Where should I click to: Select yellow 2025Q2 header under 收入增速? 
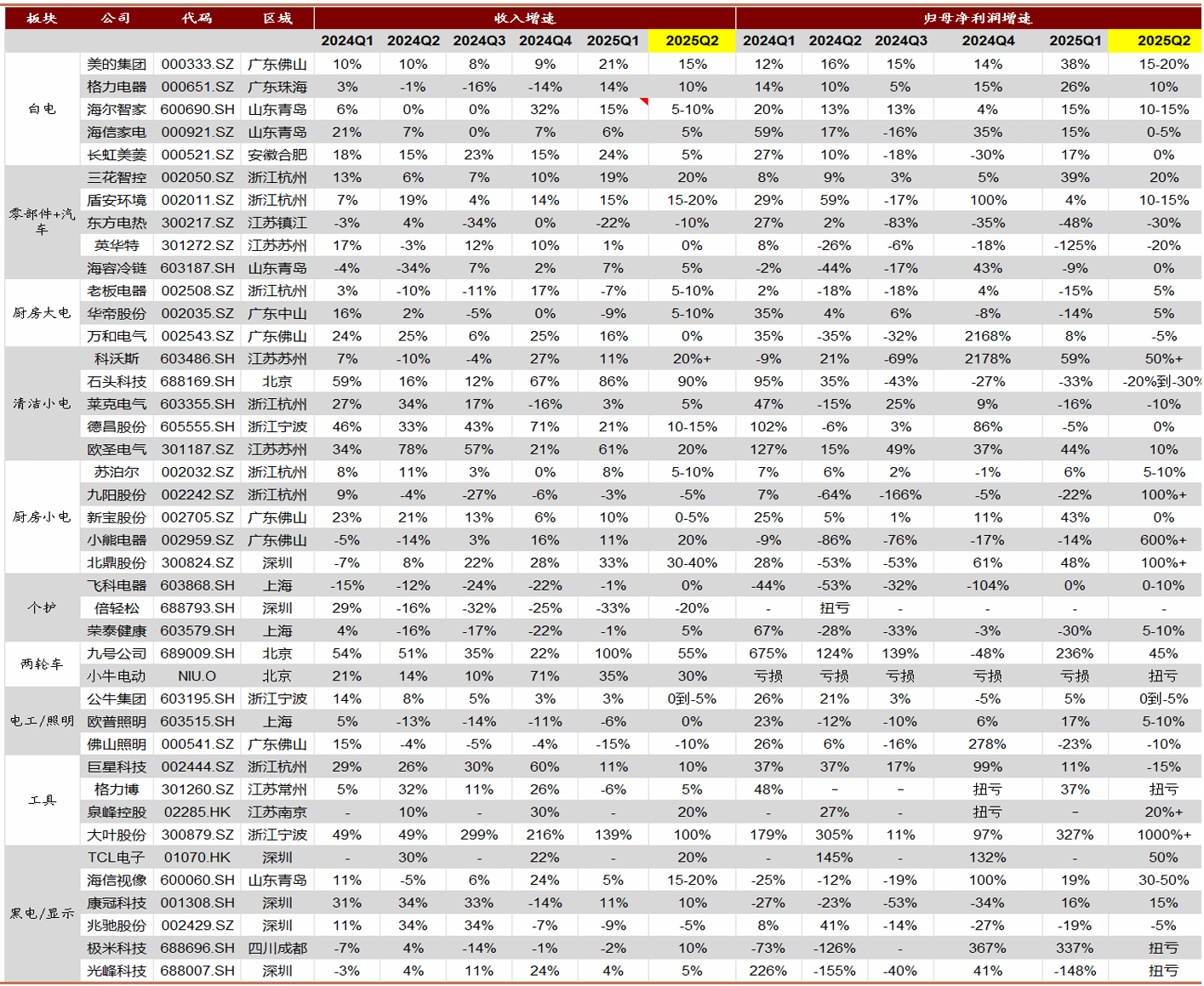692,41
